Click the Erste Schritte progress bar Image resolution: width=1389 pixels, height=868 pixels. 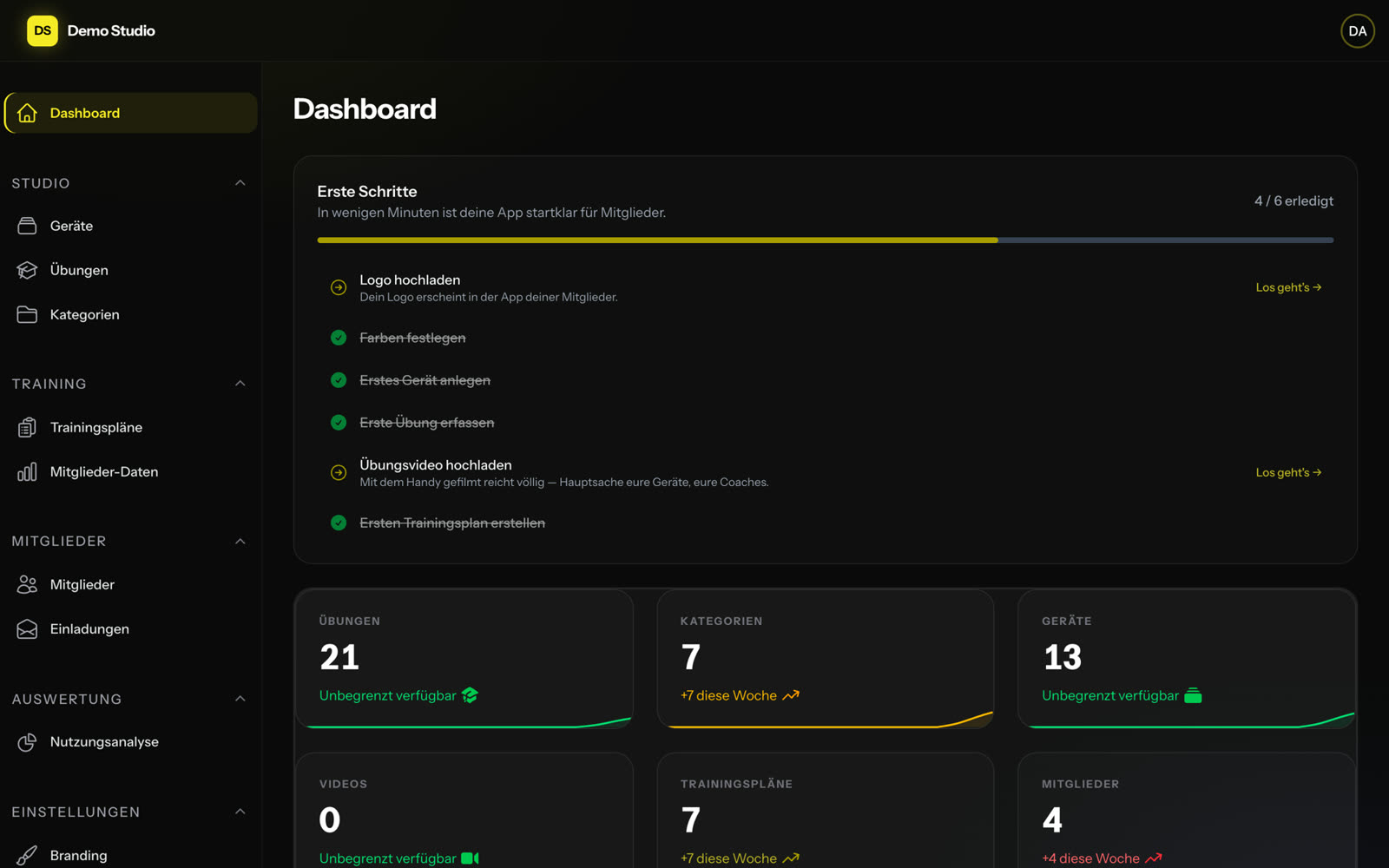pyautogui.click(x=826, y=240)
